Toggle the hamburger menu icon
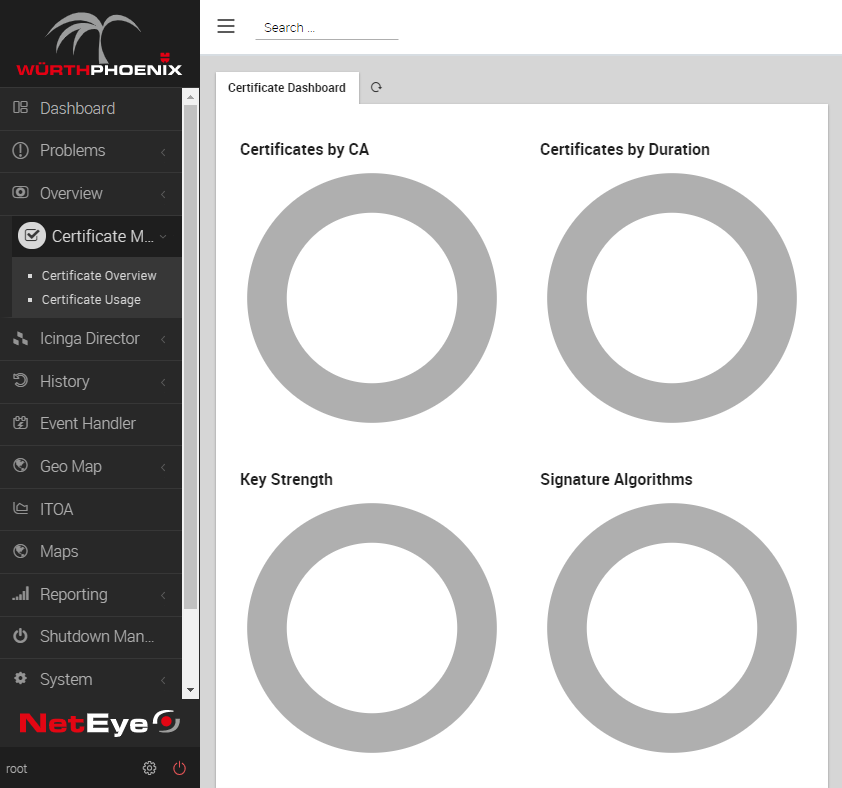This screenshot has width=842, height=788. (x=226, y=26)
